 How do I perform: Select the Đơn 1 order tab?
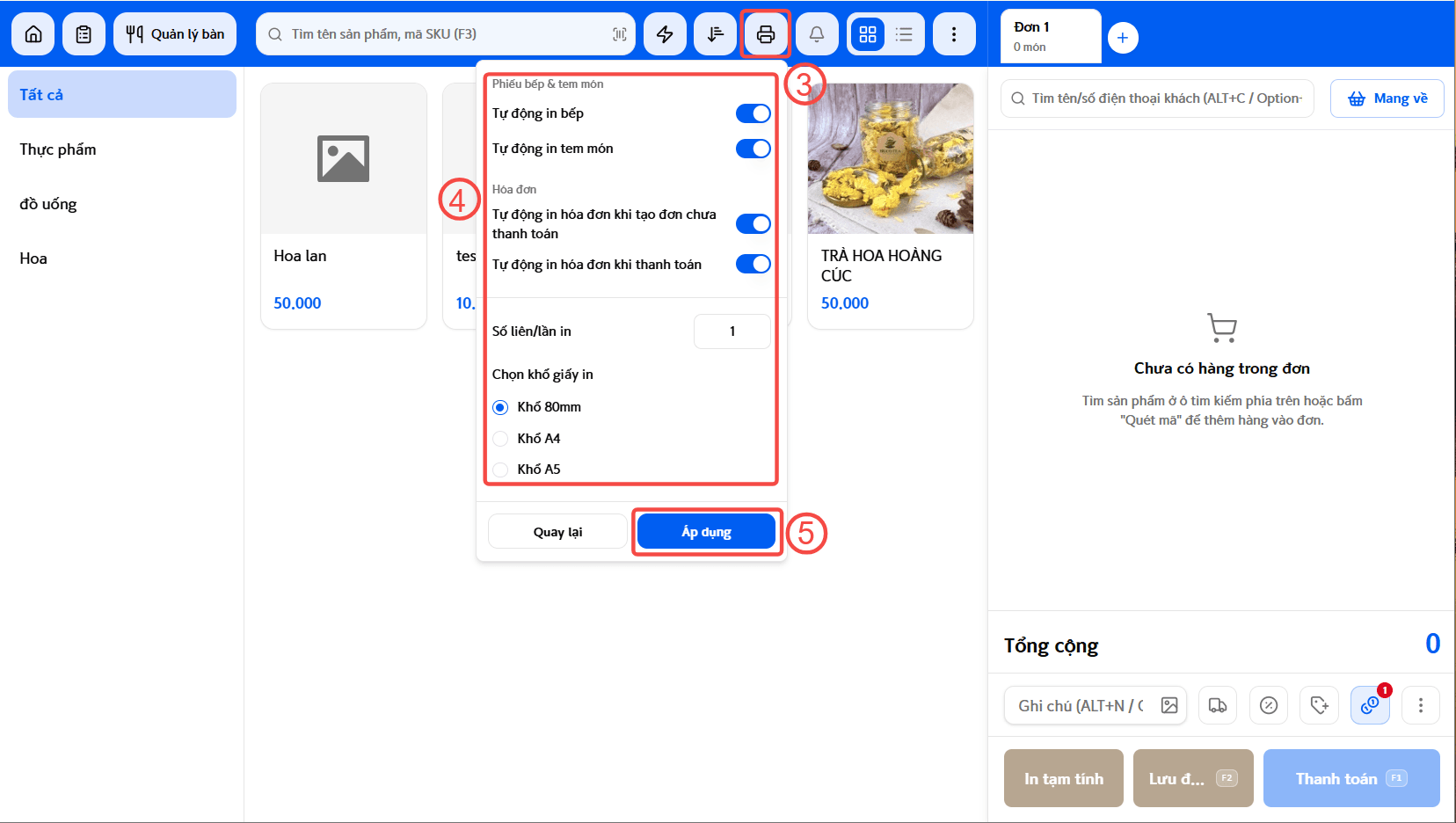pyautogui.click(x=1051, y=36)
